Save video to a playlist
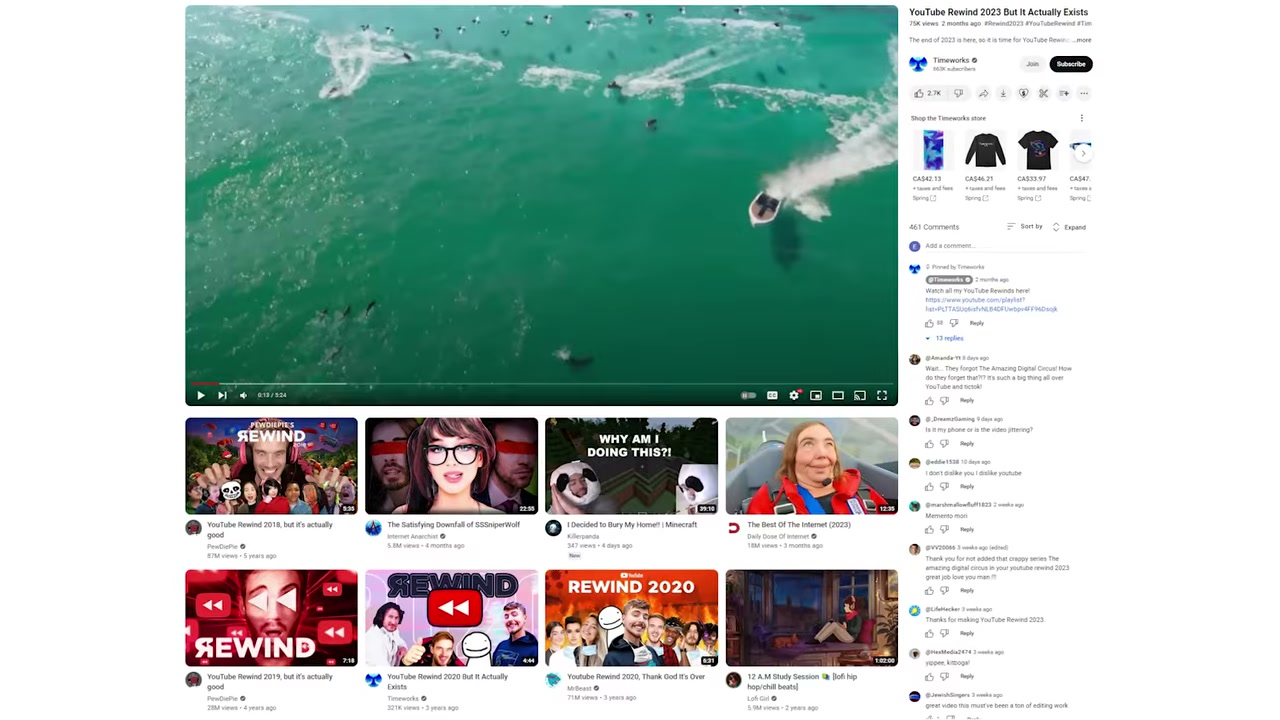Screen dimensions: 1280x720 click(1063, 93)
